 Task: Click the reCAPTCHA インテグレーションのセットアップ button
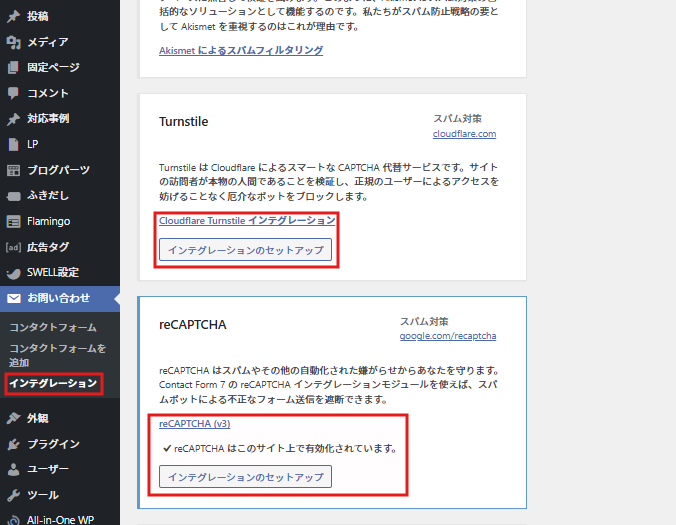pos(245,477)
